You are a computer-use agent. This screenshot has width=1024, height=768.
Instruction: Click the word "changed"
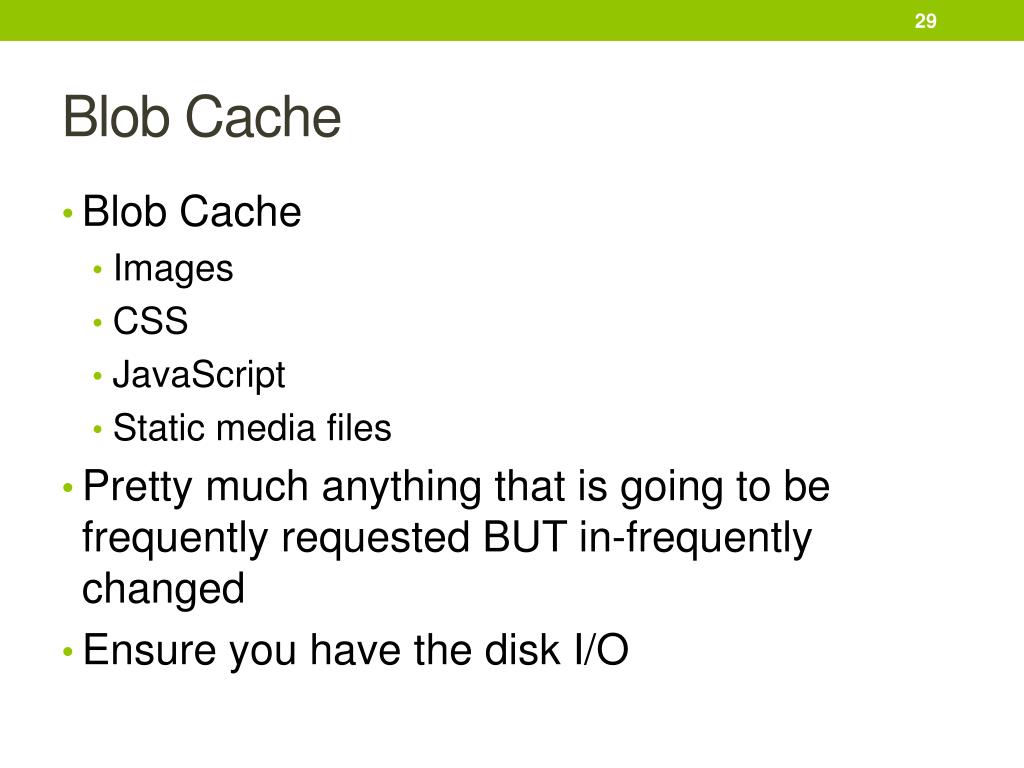click(x=163, y=589)
